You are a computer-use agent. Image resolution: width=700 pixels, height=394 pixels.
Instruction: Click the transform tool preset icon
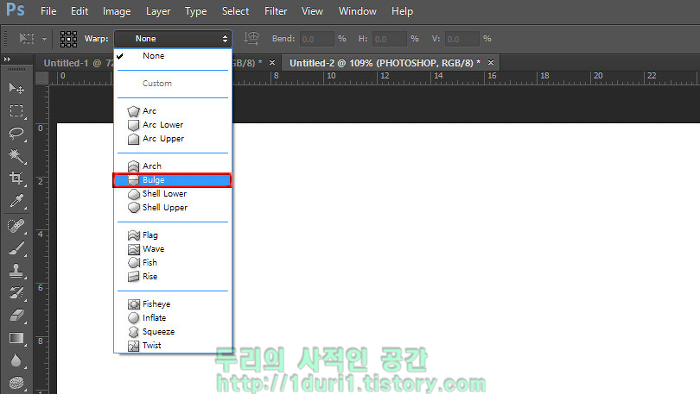coord(27,39)
